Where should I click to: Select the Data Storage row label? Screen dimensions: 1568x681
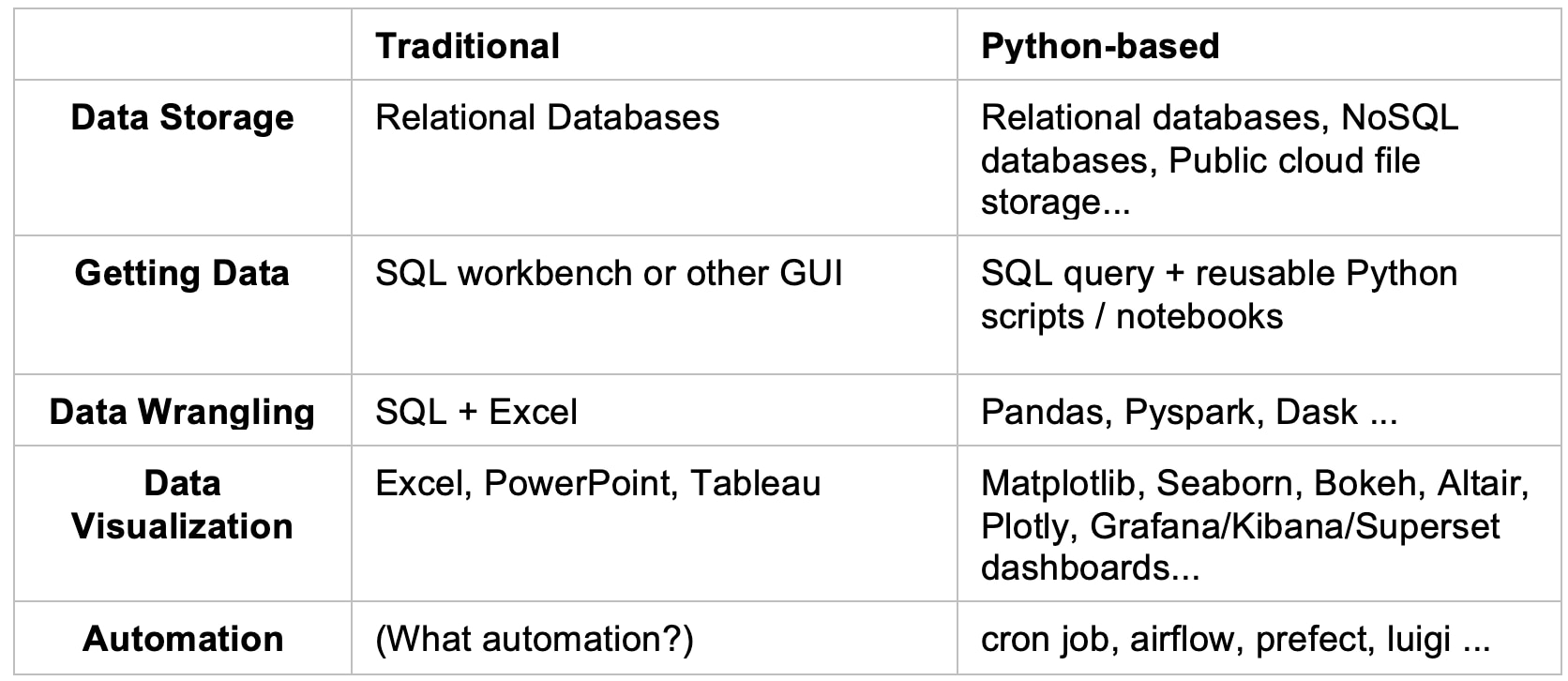182,118
